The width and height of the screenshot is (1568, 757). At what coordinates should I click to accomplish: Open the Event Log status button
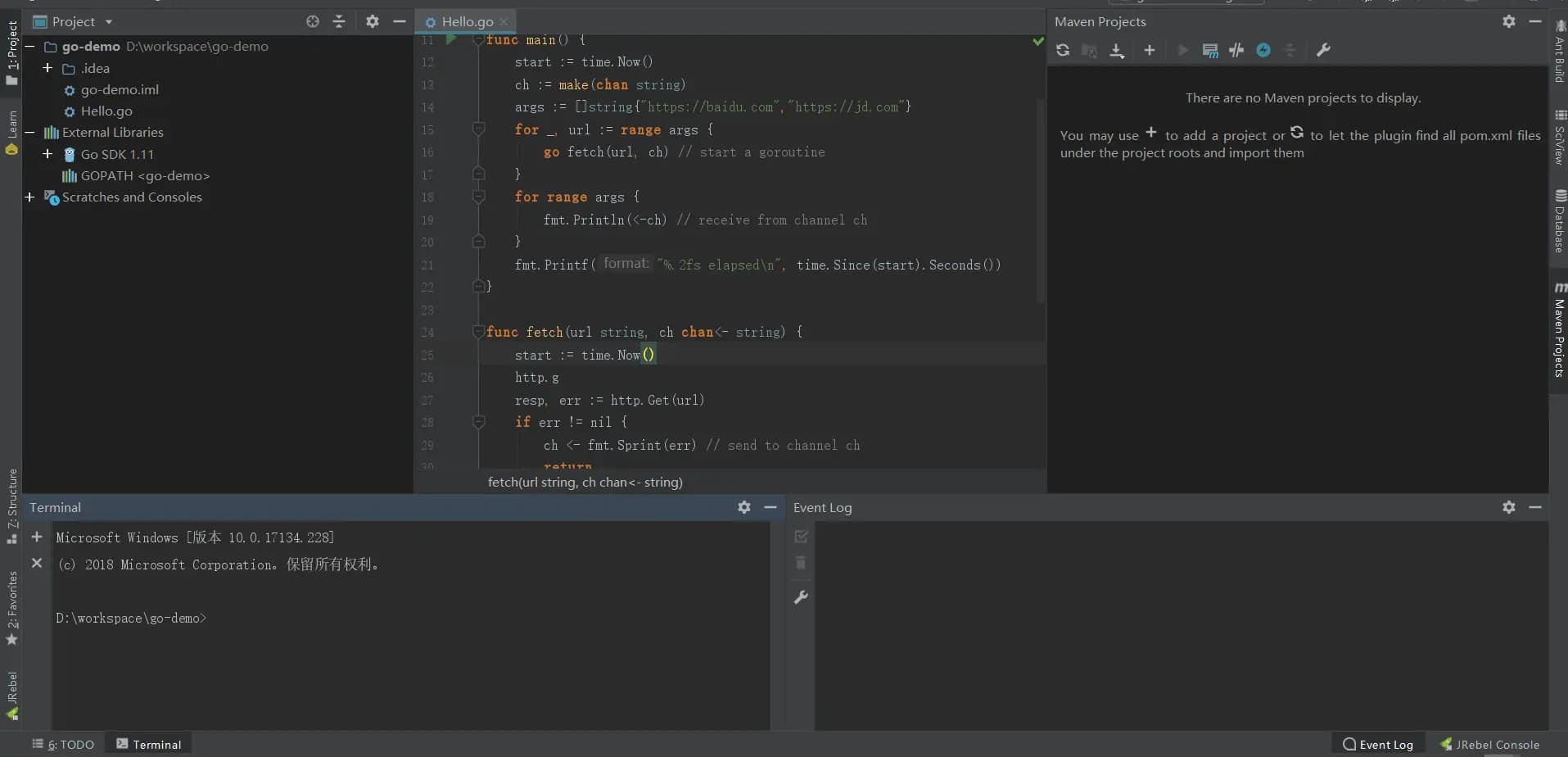[x=1378, y=745]
